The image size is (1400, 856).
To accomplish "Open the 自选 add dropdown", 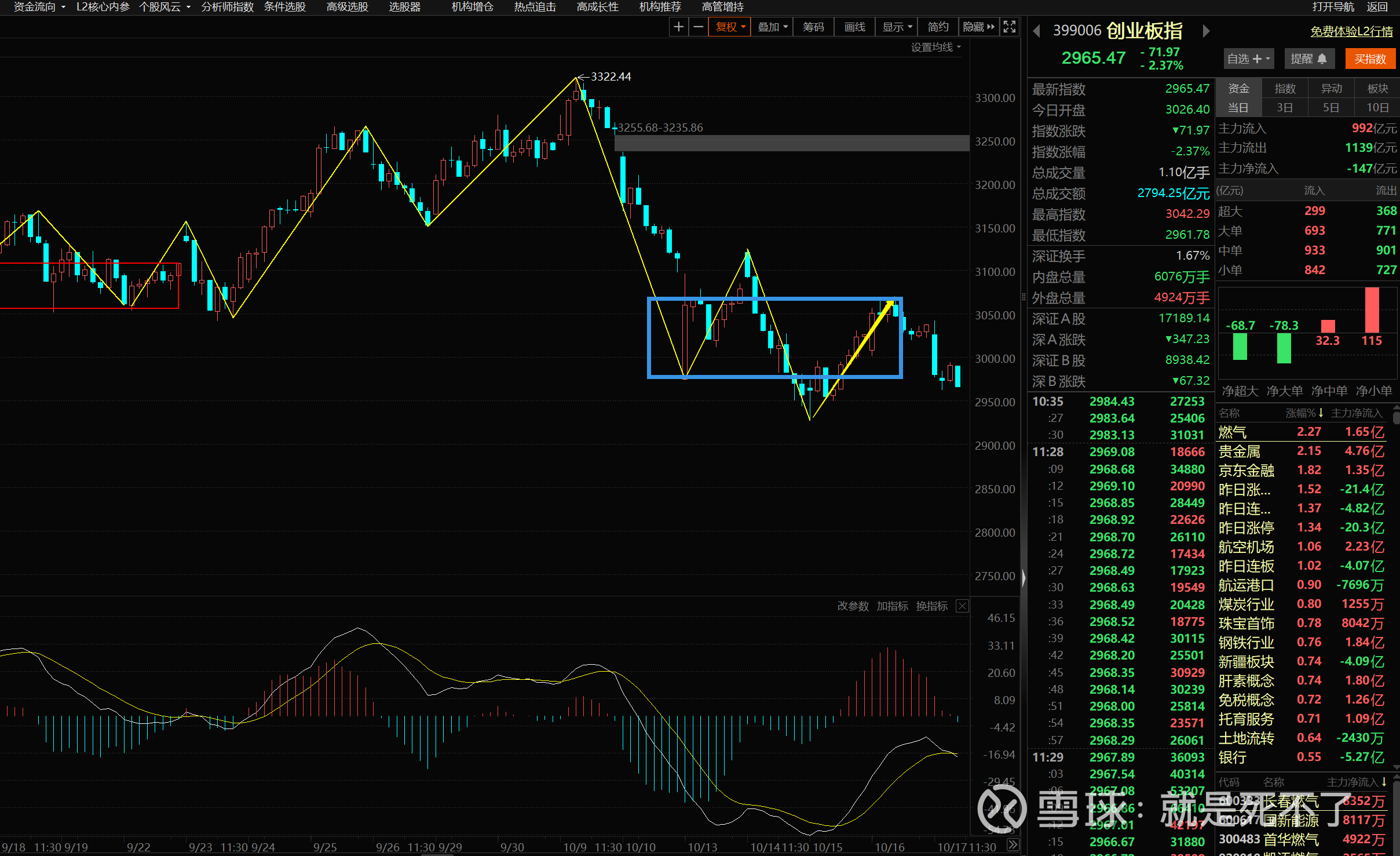I will (x=1248, y=59).
